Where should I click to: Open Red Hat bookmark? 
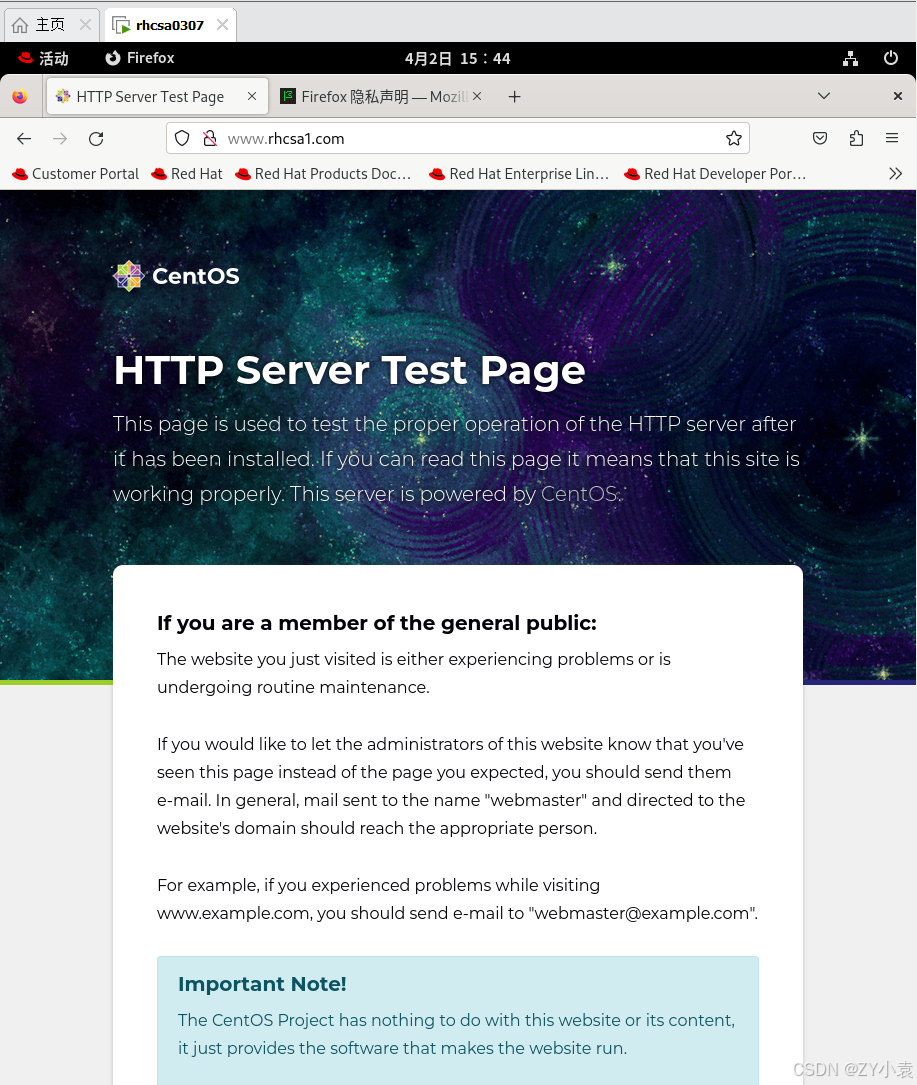(x=187, y=174)
